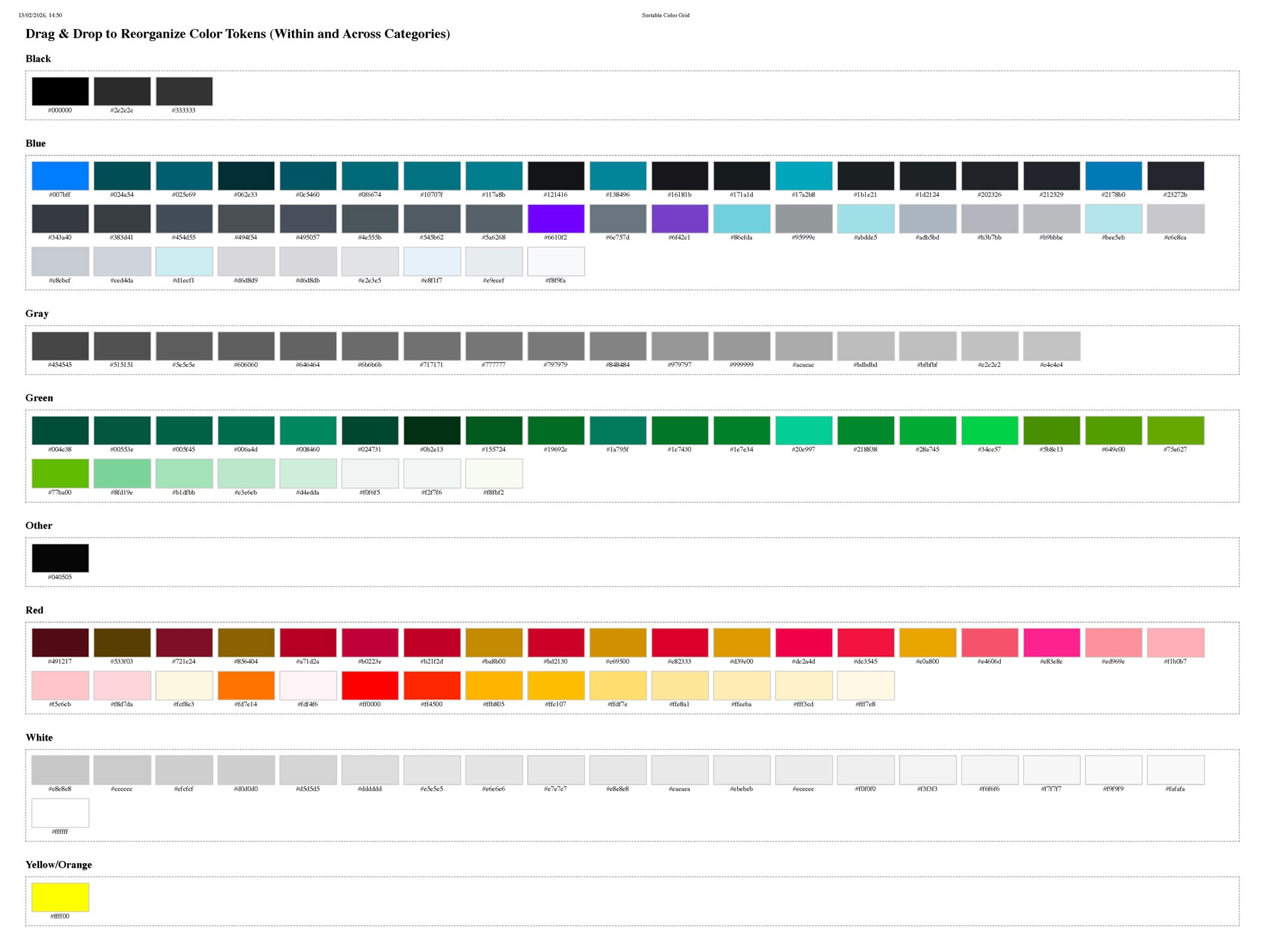Select the dark maroon #491217 swatch
Image resolution: width=1265 pixels, height=952 pixels.
tap(60, 642)
